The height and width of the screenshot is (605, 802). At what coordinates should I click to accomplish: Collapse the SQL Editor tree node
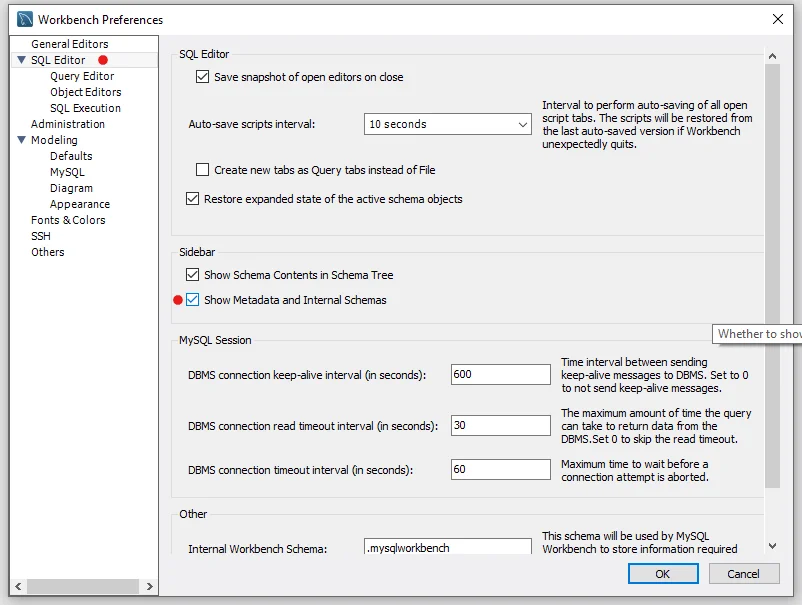pos(21,60)
